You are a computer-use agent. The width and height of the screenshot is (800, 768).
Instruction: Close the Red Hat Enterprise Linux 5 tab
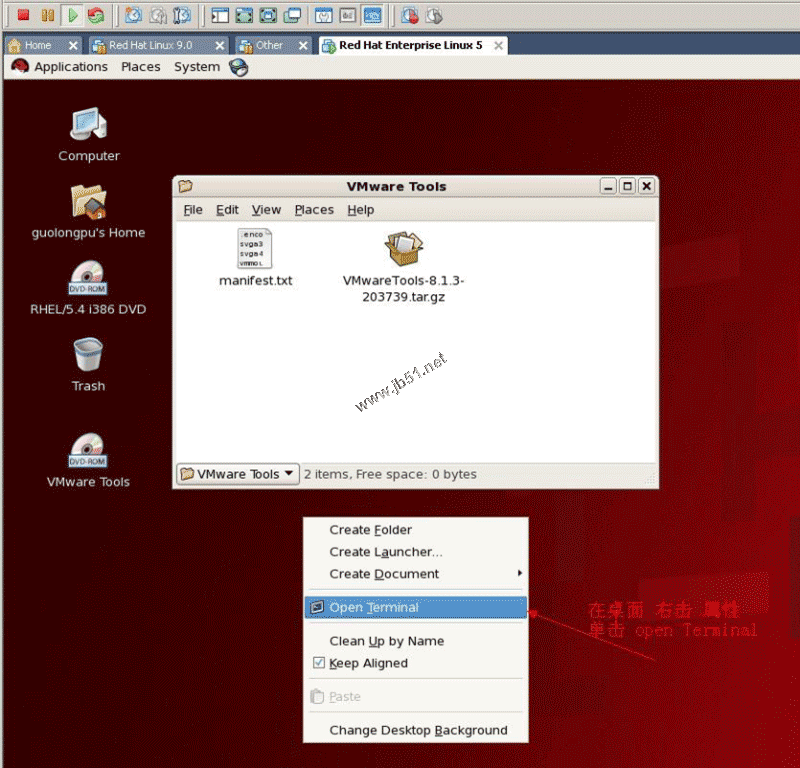(498, 46)
